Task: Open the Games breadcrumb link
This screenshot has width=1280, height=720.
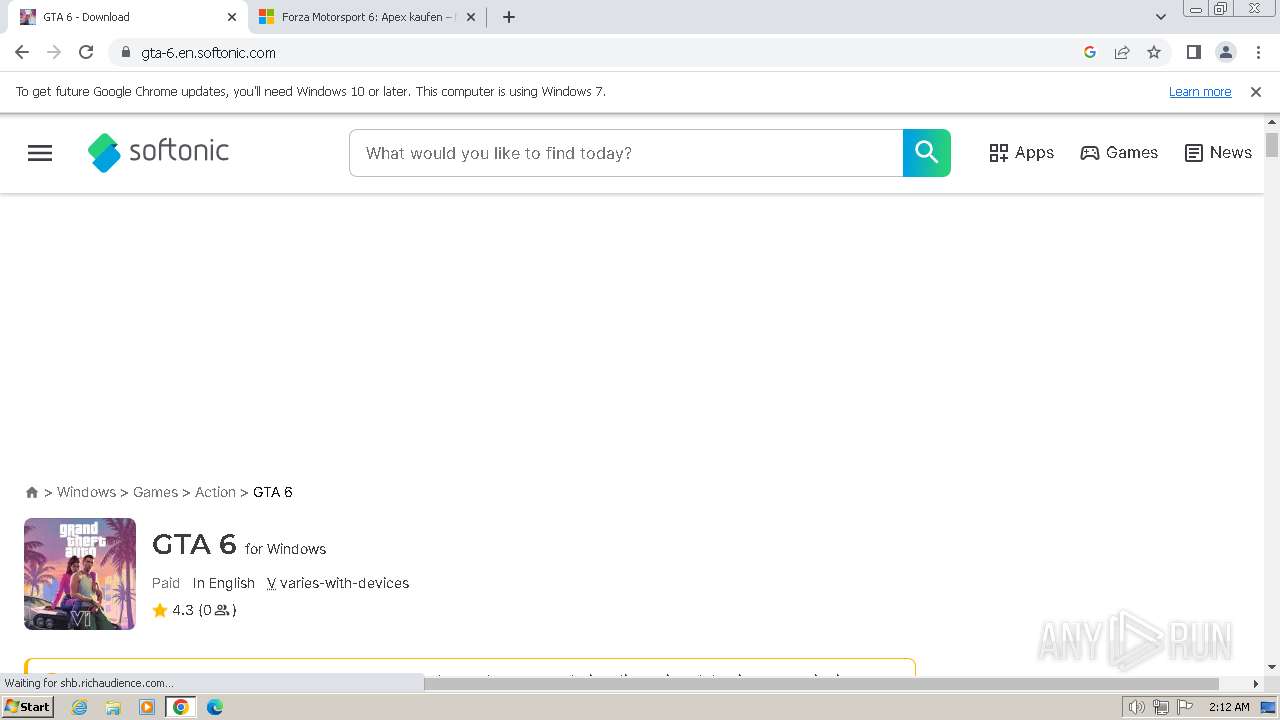Action: [x=155, y=492]
